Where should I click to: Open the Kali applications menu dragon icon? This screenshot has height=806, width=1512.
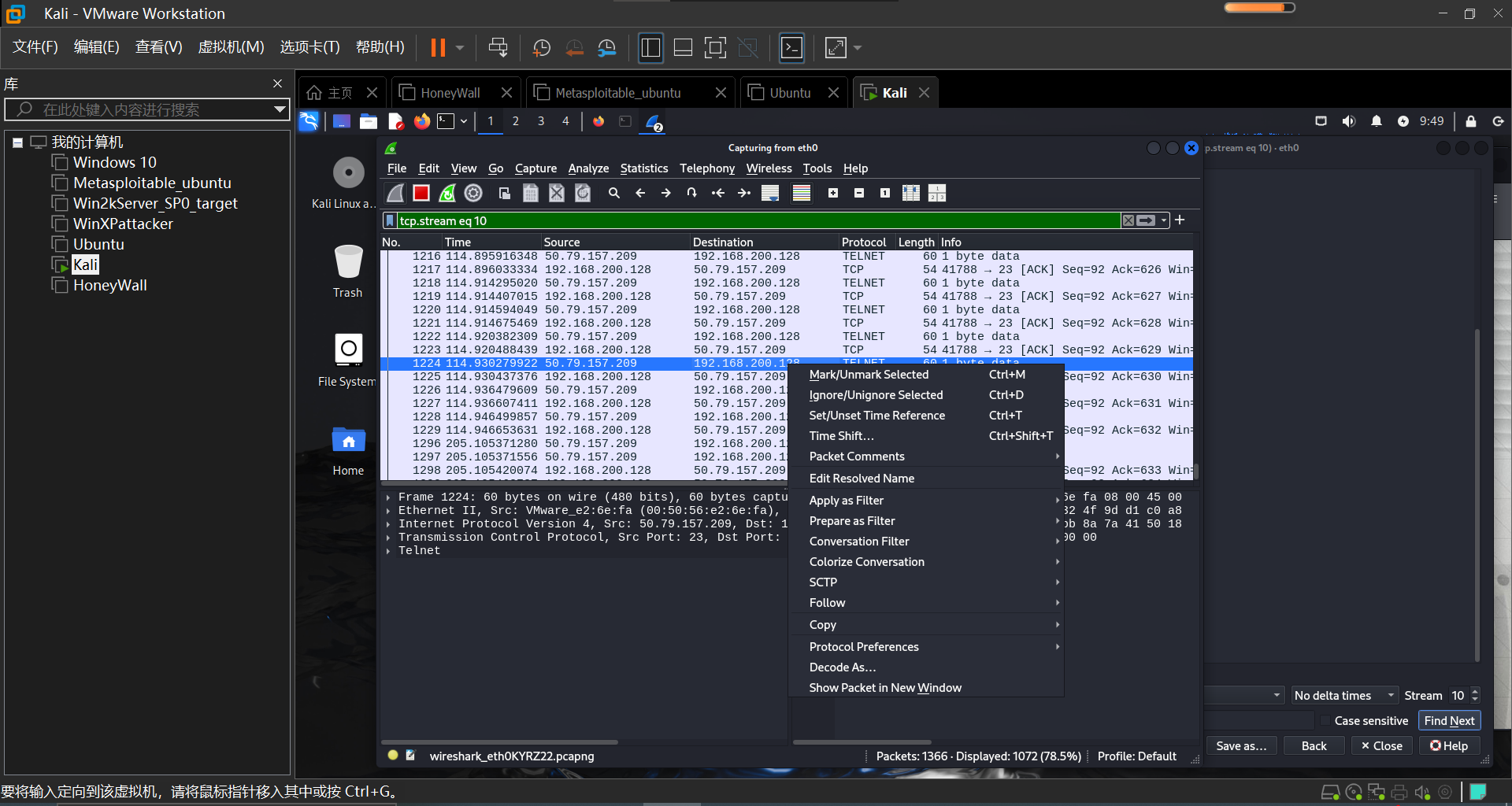(x=309, y=121)
